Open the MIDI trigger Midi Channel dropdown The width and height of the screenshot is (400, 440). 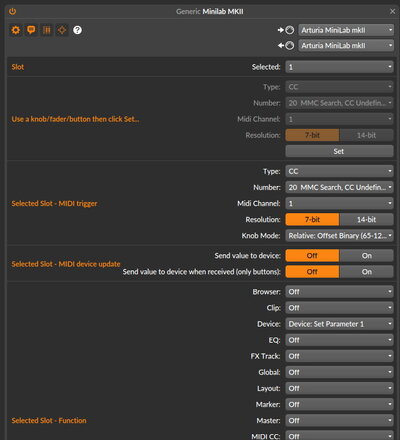click(339, 203)
